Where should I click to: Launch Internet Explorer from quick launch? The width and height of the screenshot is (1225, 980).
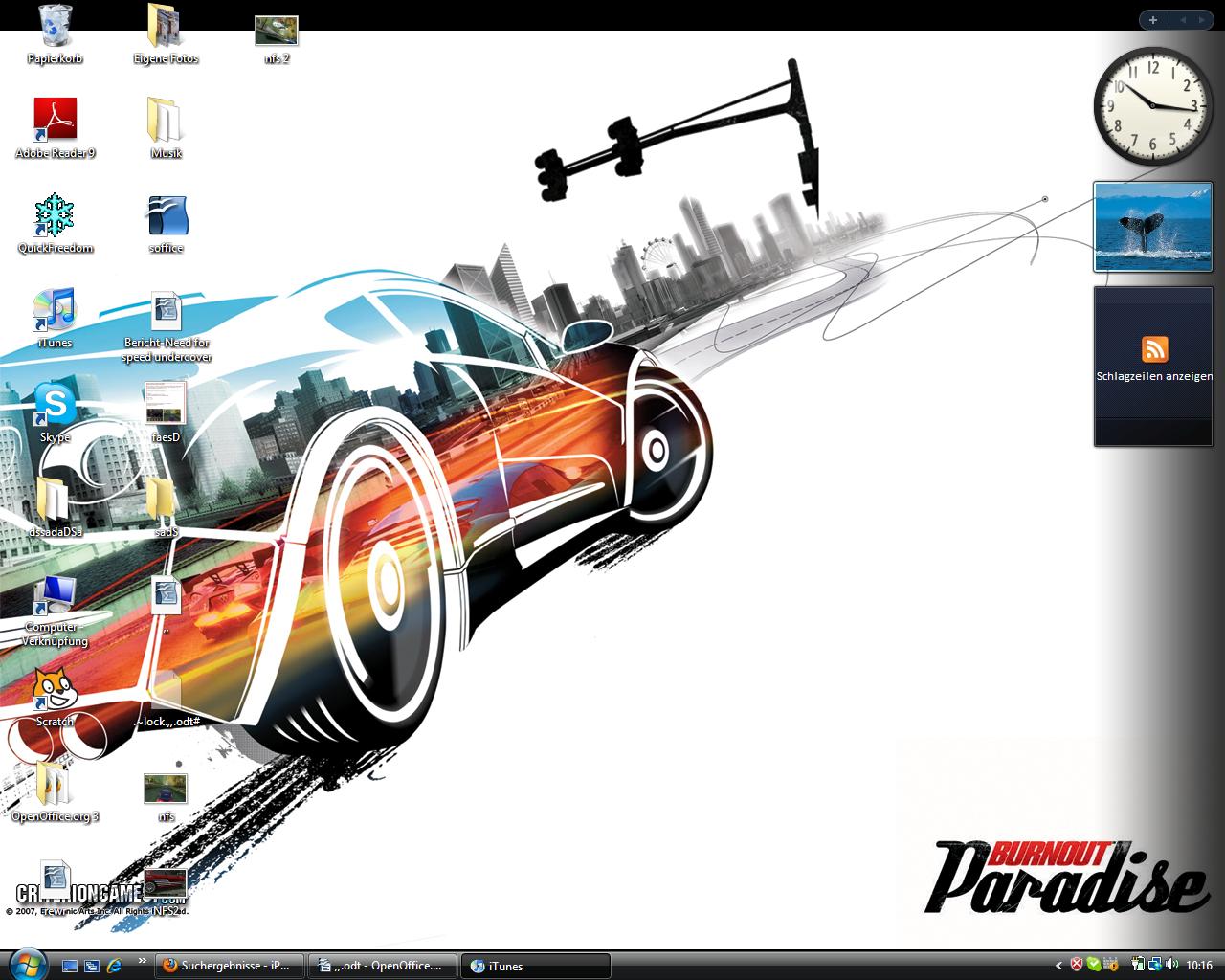coord(115,966)
